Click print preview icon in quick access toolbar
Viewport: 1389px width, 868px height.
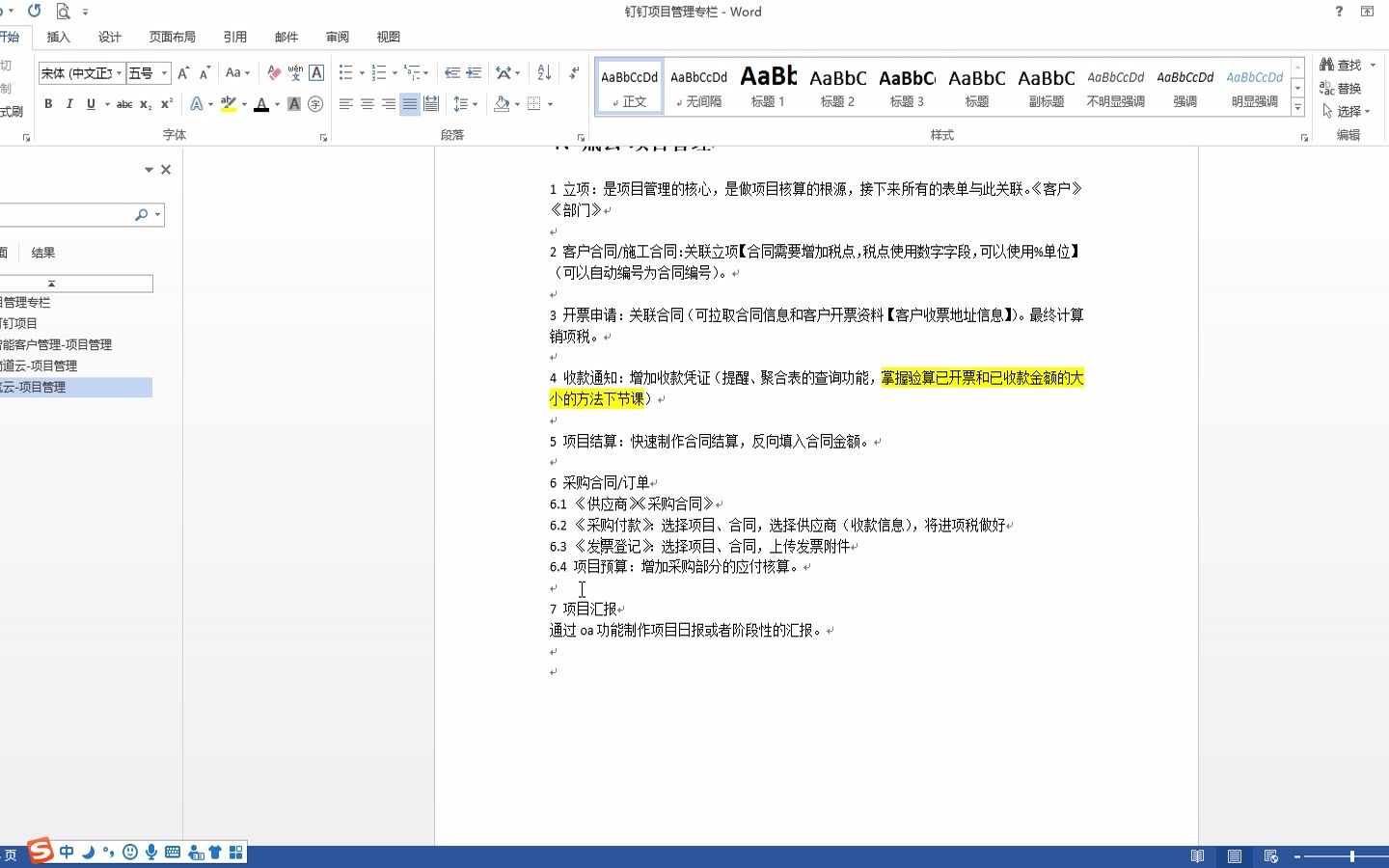(63, 12)
